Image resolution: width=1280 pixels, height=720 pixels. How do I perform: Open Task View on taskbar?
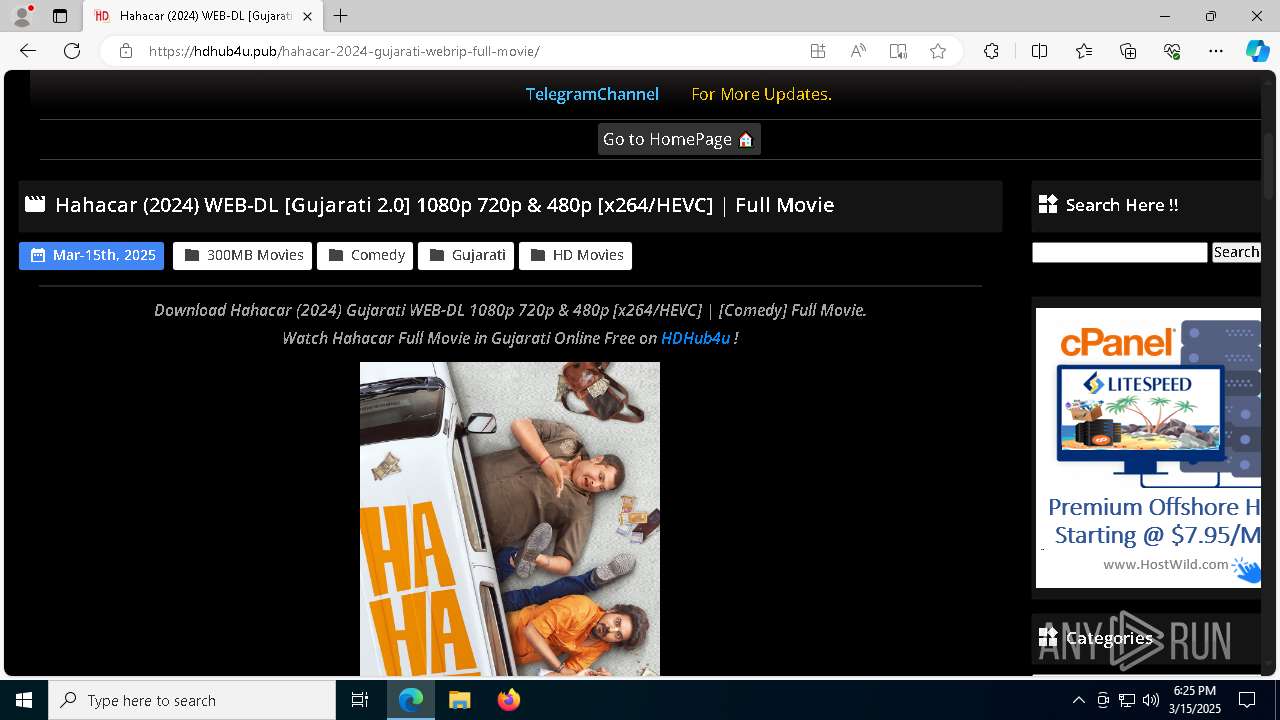[x=360, y=700]
